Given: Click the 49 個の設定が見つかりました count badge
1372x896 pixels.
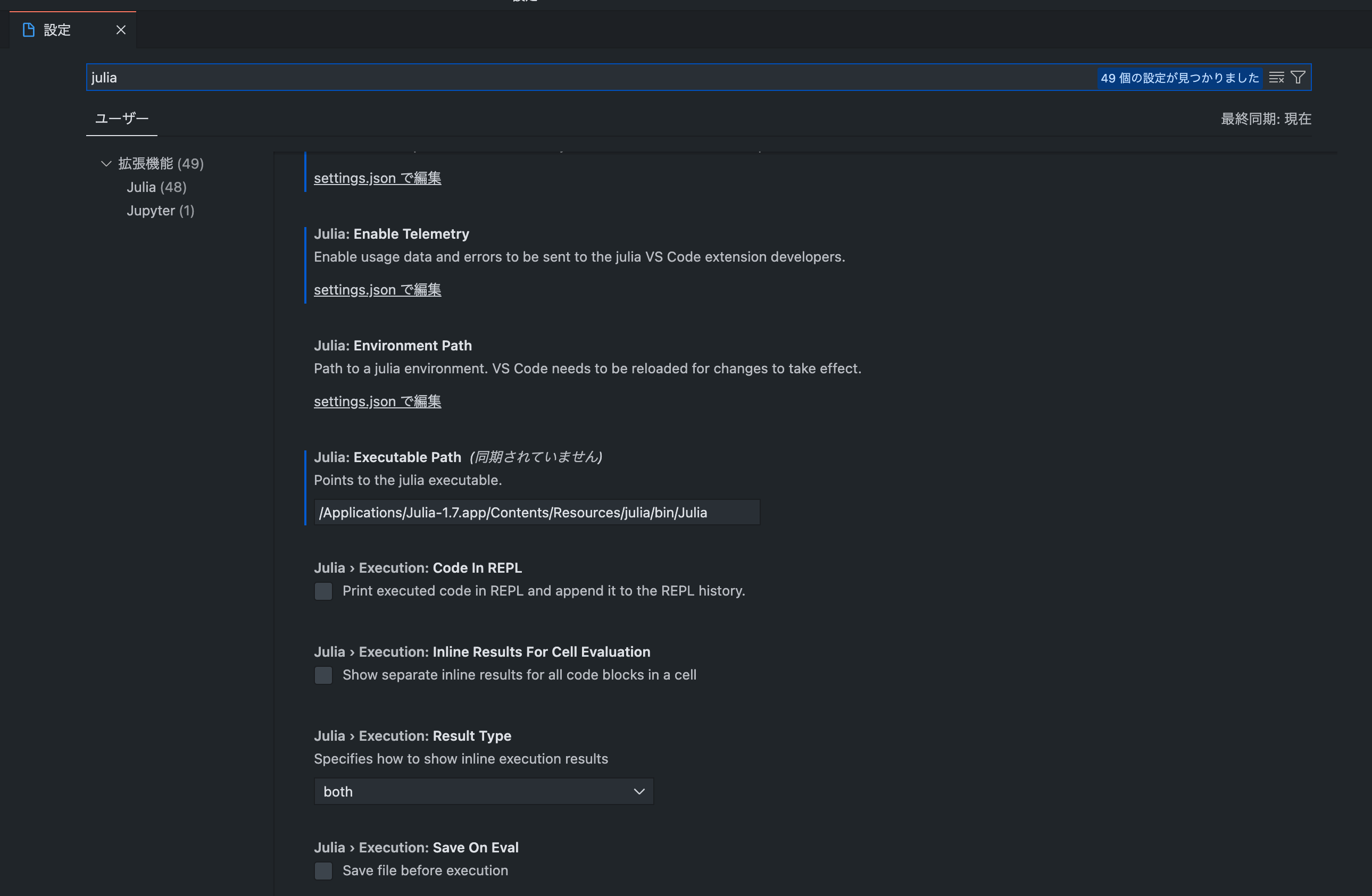Looking at the screenshot, I should [1179, 78].
